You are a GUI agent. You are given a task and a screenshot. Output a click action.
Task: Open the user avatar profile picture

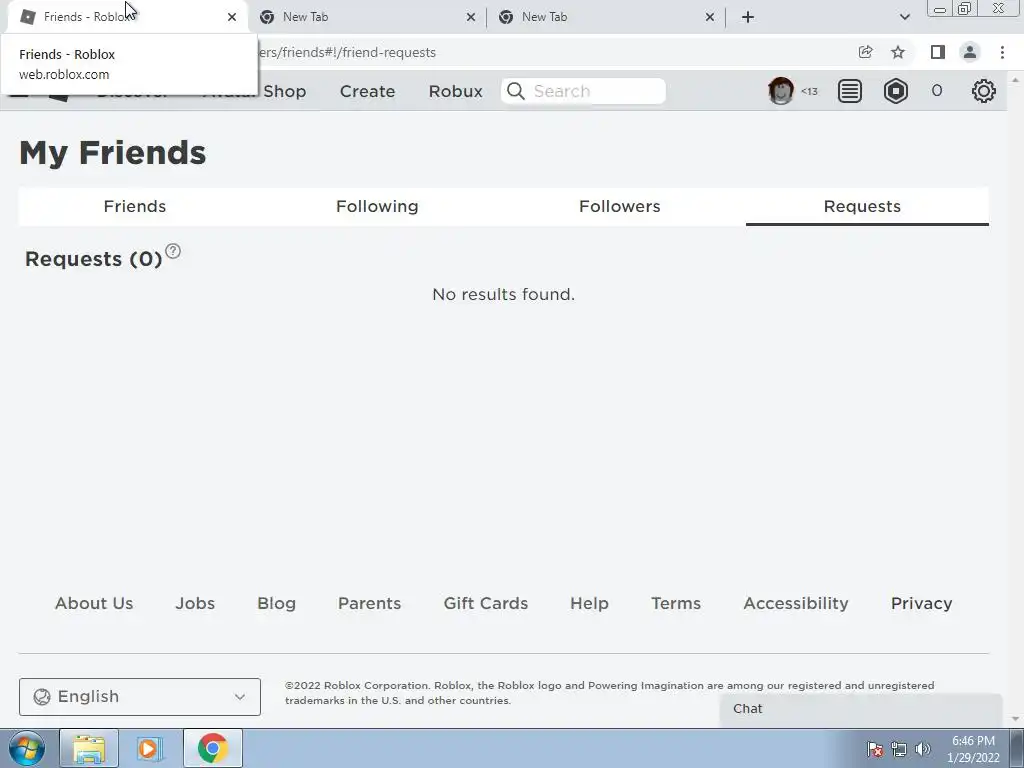tap(780, 91)
